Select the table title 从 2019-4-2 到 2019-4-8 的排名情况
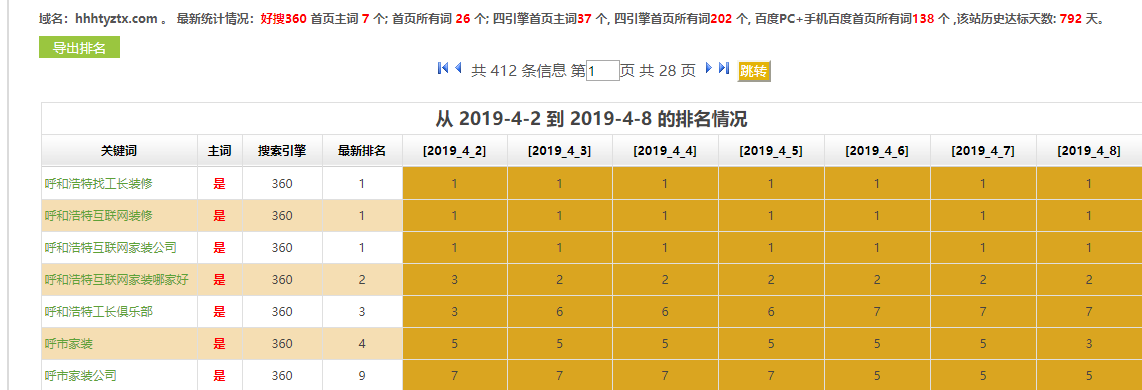The width and height of the screenshot is (1142, 390). click(591, 118)
